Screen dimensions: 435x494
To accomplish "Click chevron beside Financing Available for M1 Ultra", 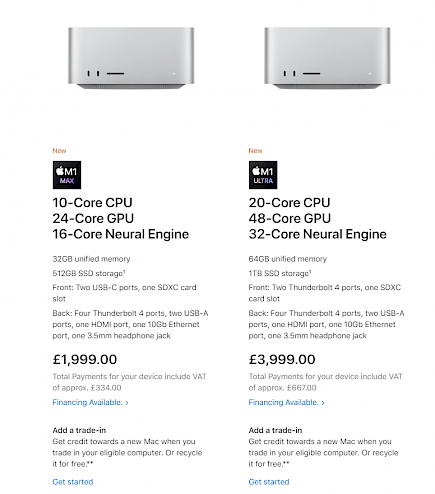I will (323, 403).
